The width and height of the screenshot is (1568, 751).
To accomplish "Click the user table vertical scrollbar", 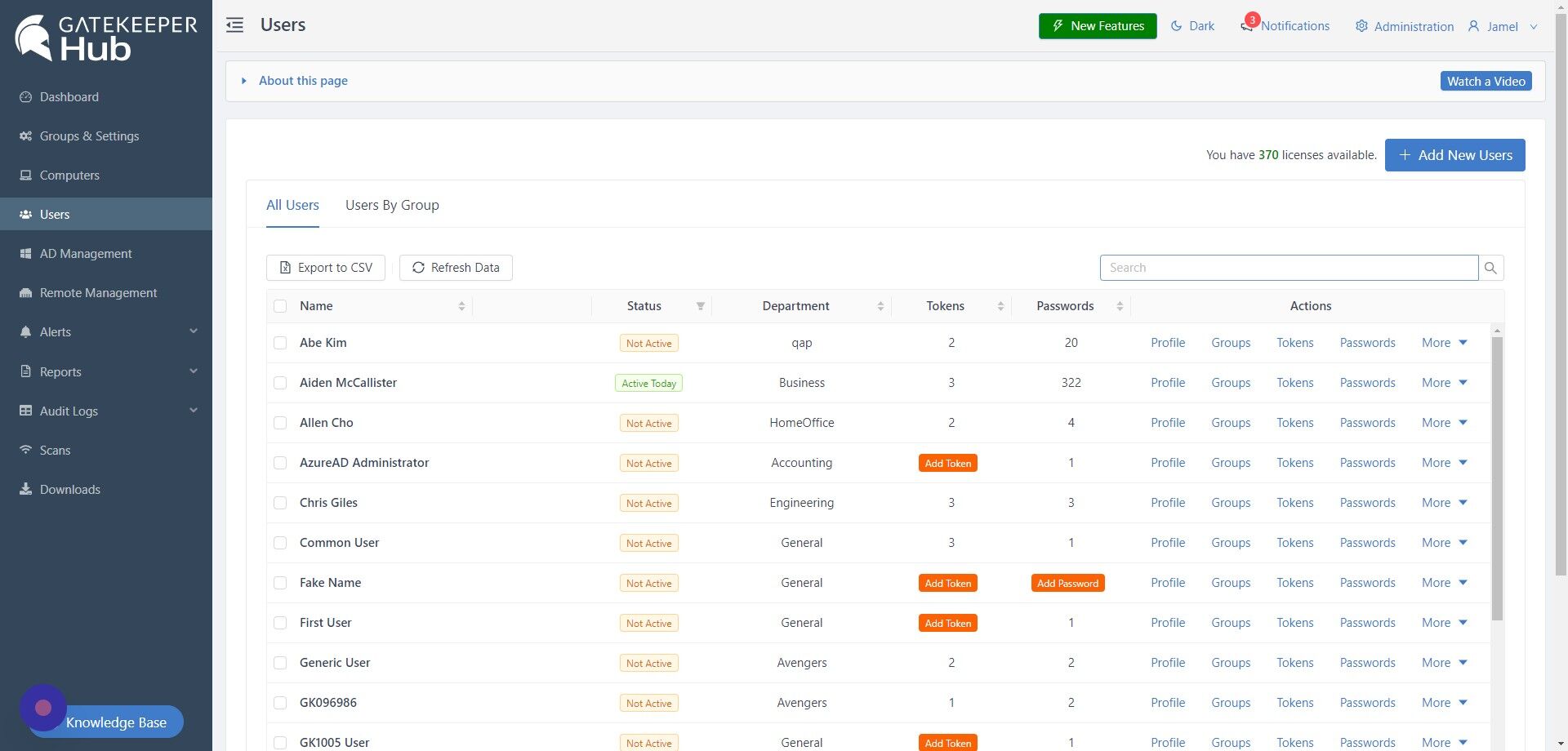I will click(1497, 478).
